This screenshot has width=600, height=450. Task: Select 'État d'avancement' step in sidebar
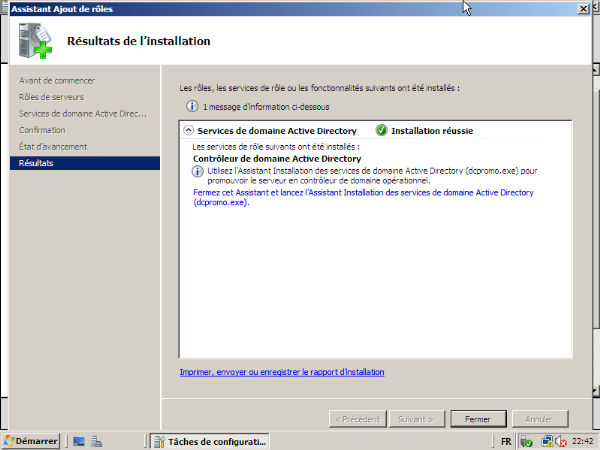tap(53, 147)
